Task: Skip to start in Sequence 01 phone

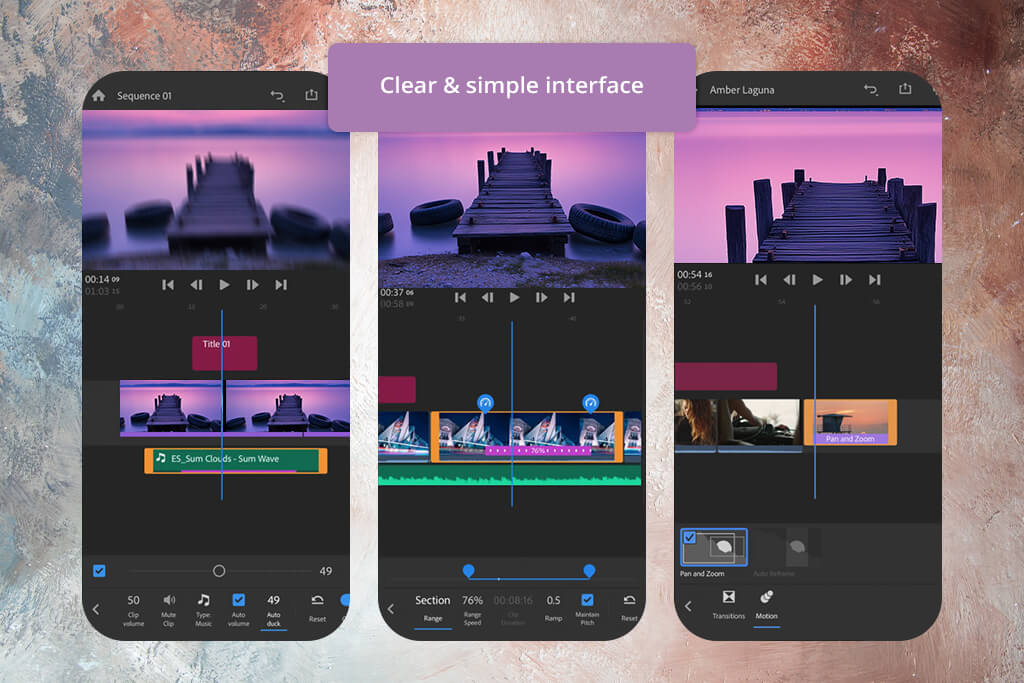Action: [x=168, y=285]
